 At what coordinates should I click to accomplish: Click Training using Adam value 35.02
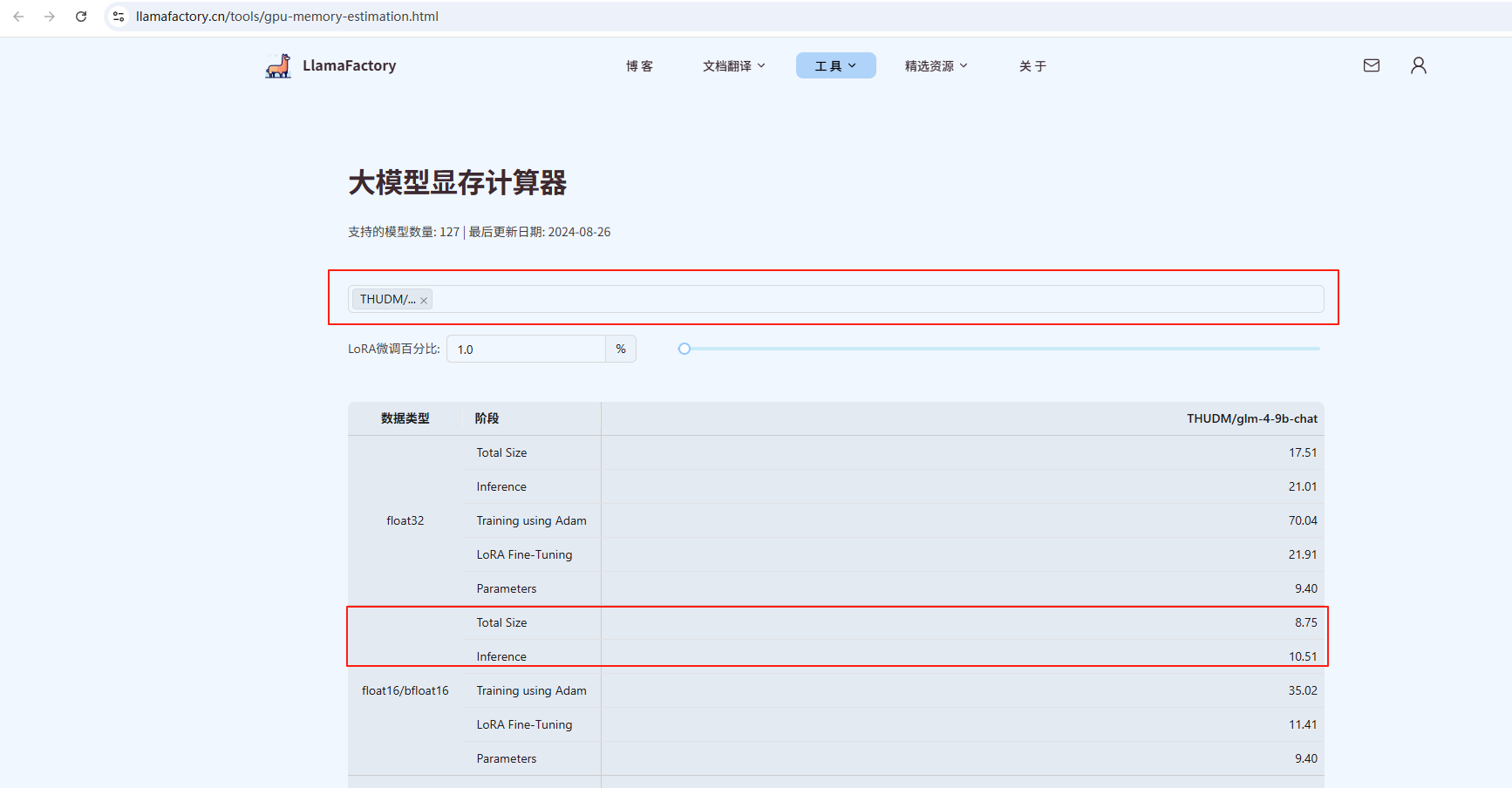click(x=1303, y=690)
